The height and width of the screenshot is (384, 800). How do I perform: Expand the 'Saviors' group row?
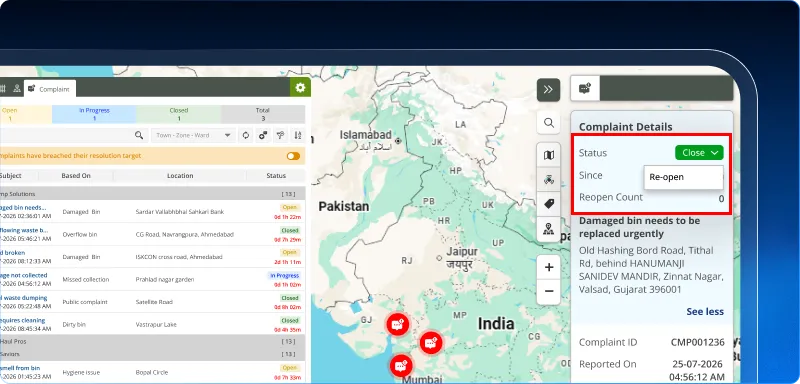(153, 354)
